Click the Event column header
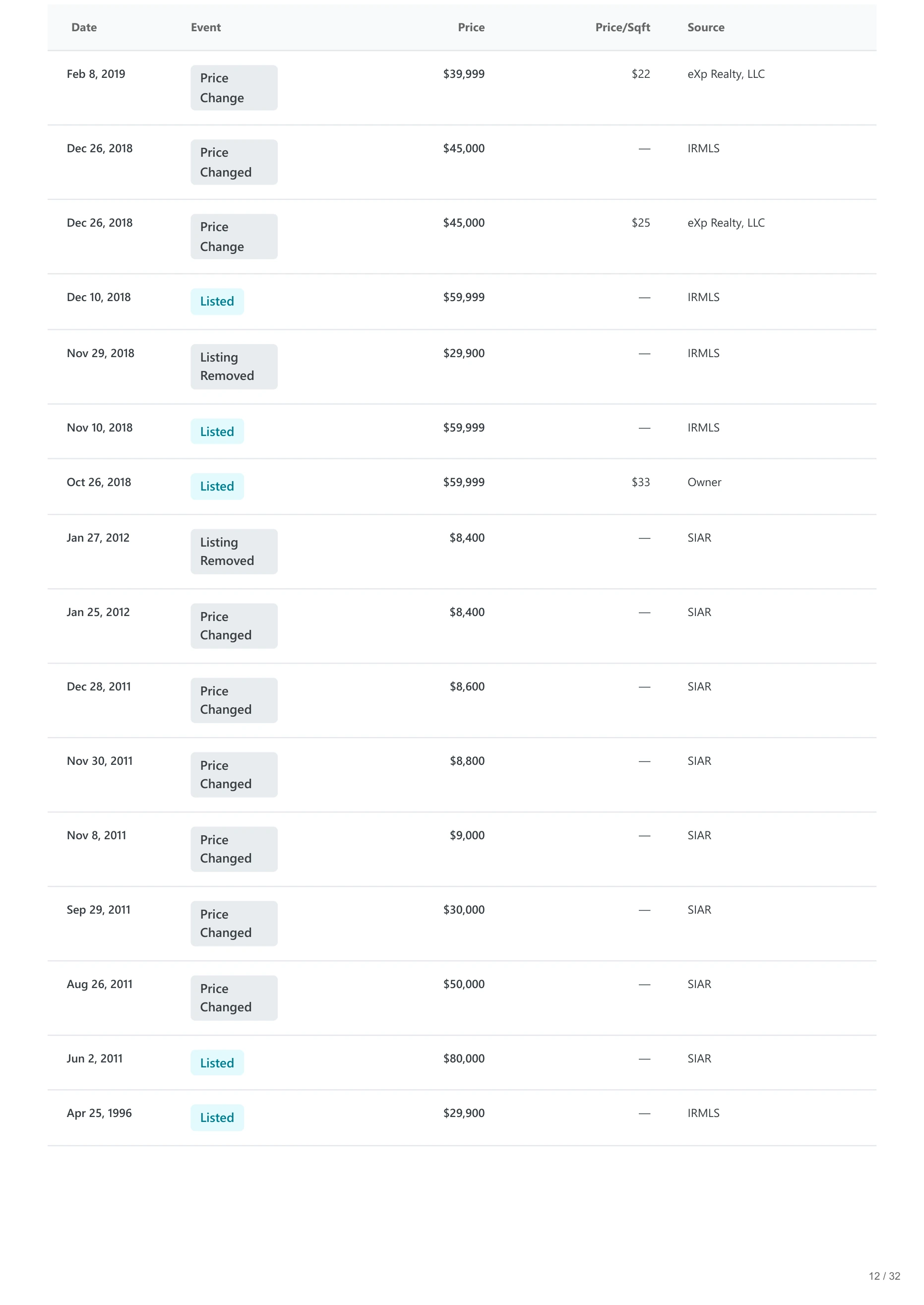Image resolution: width=924 pixels, height=1305 pixels. (x=205, y=27)
